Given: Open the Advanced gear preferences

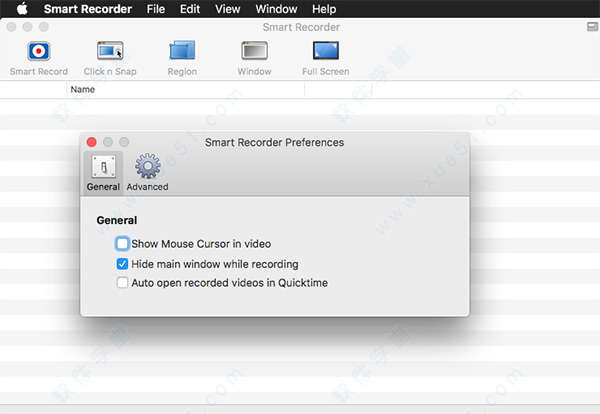Looking at the screenshot, I should (x=147, y=172).
